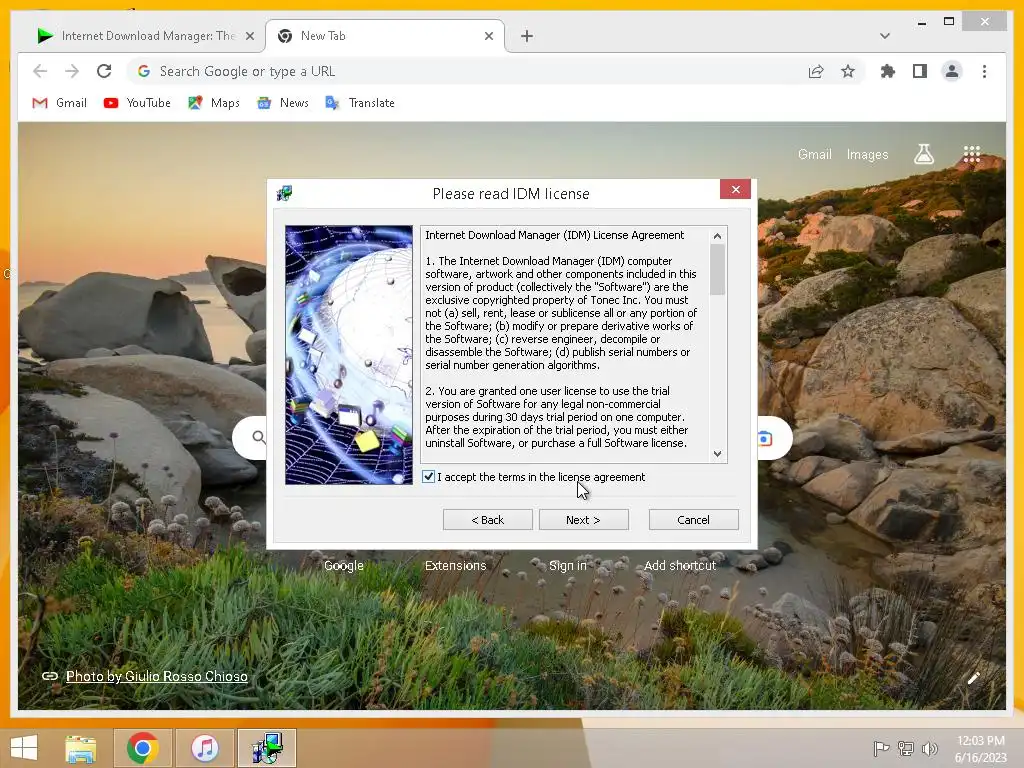Open the Windows Start button
The height and width of the screenshot is (768, 1024).
pos(24,748)
